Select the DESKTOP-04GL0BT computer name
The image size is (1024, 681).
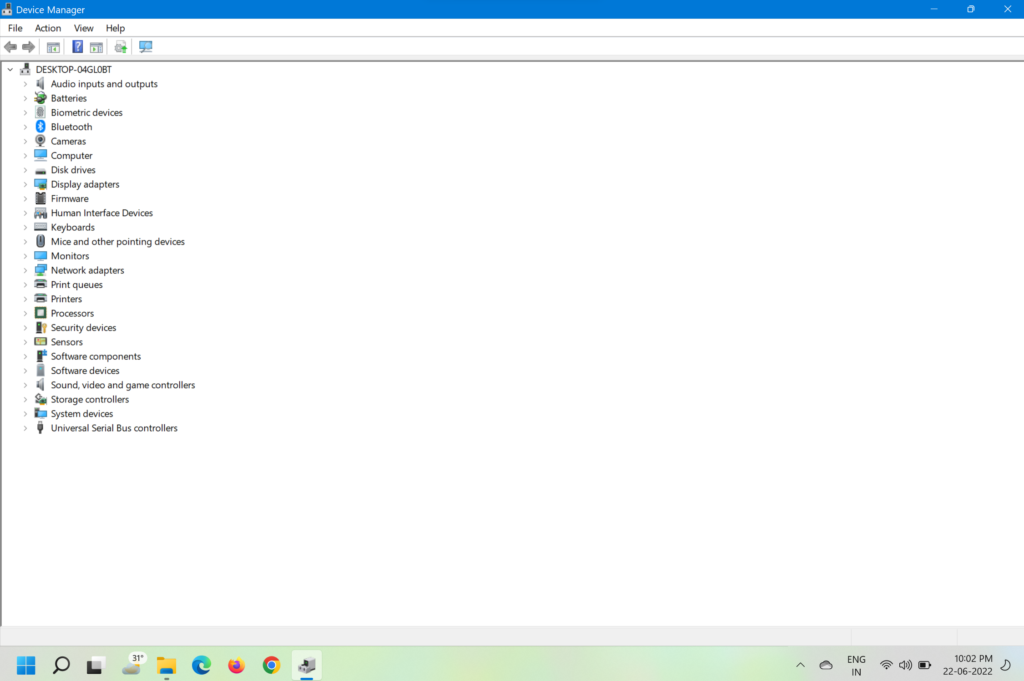click(x=74, y=69)
